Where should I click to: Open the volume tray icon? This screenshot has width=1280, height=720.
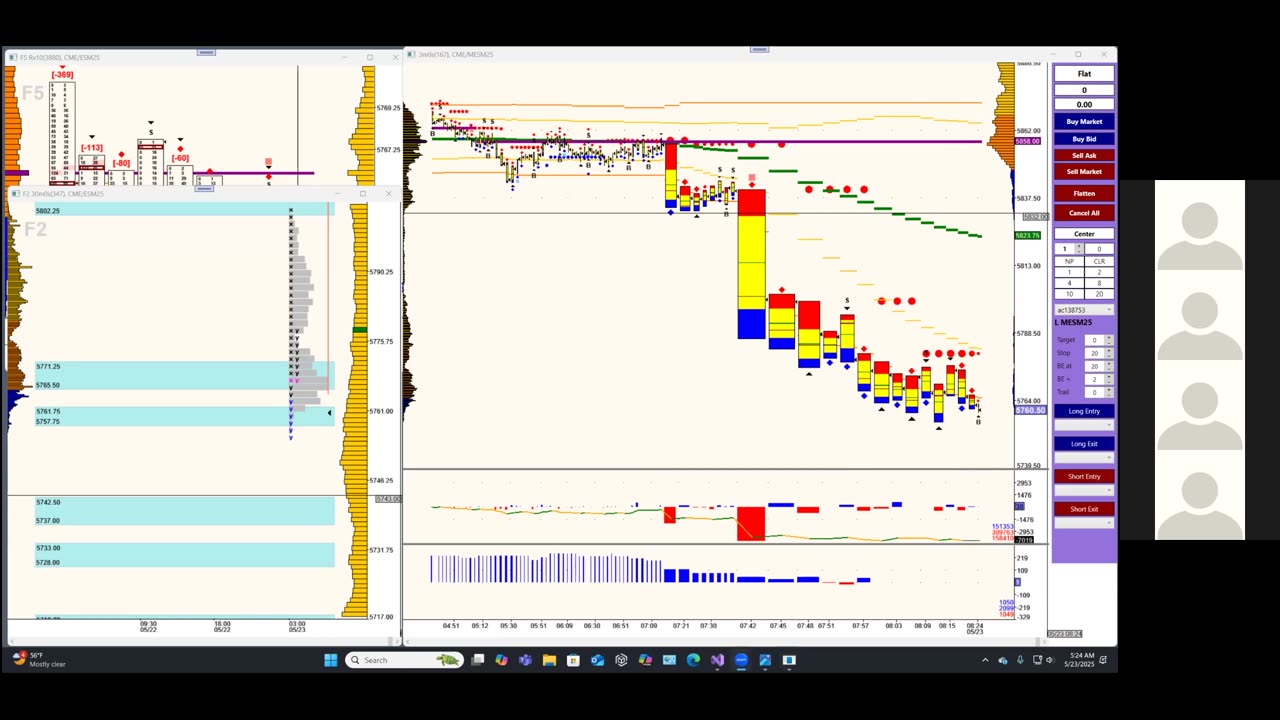pyautogui.click(x=1050, y=660)
